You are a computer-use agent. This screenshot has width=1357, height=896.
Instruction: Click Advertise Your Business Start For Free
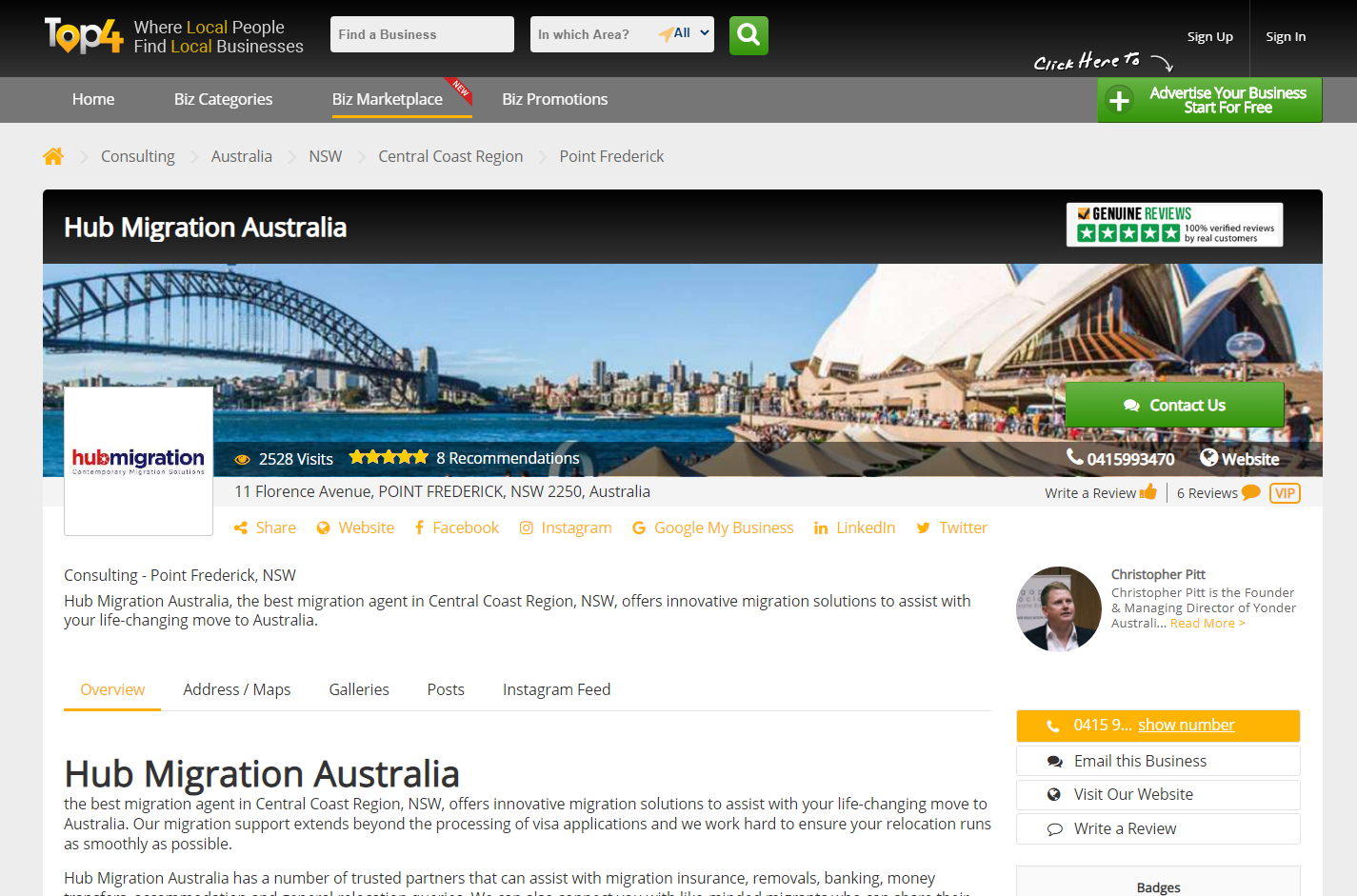click(1209, 100)
